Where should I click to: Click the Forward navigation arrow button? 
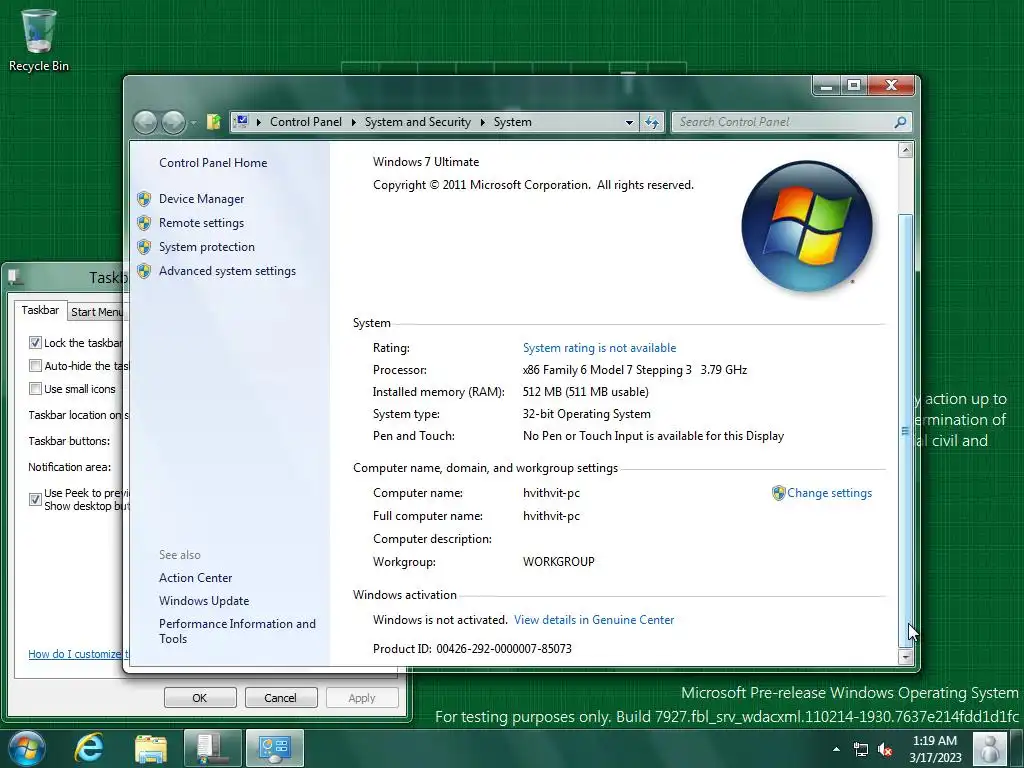[174, 122]
